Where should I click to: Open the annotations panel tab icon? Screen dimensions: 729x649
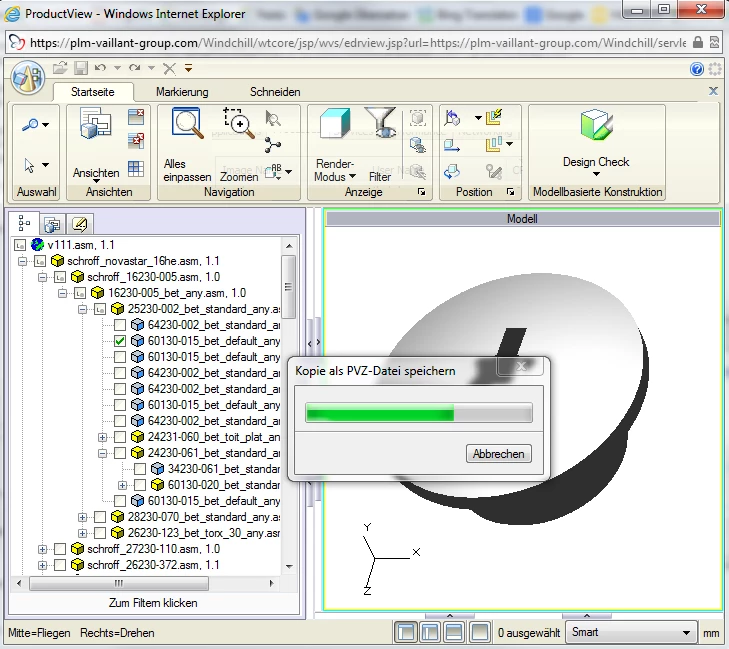coord(80,225)
